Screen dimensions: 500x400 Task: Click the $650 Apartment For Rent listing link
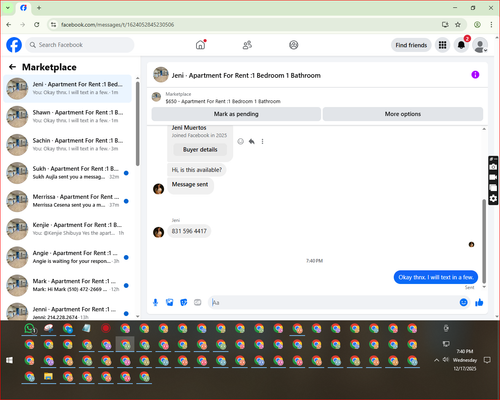223,101
